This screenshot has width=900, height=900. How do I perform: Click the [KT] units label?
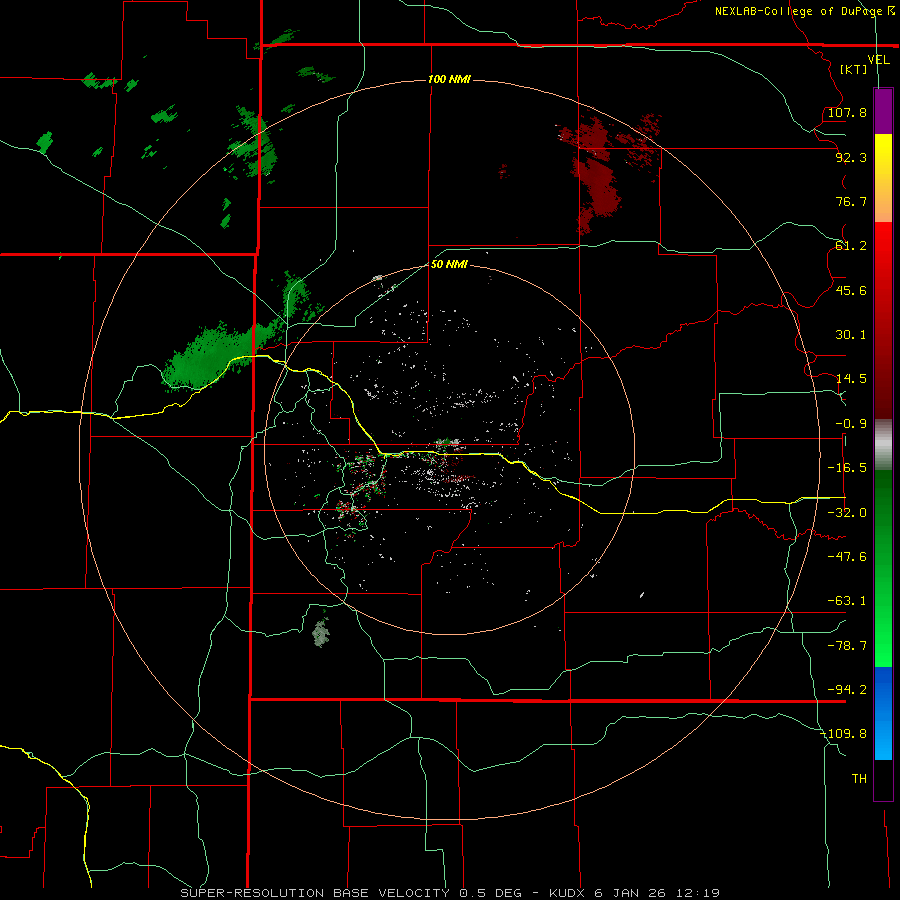854,69
